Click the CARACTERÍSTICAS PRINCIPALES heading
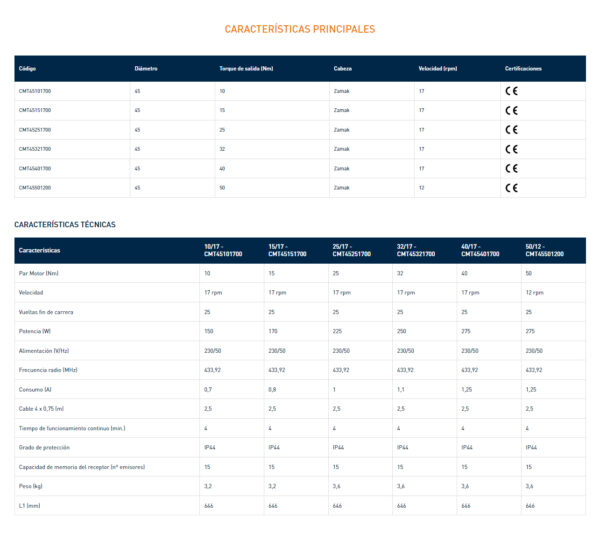 (x=300, y=29)
